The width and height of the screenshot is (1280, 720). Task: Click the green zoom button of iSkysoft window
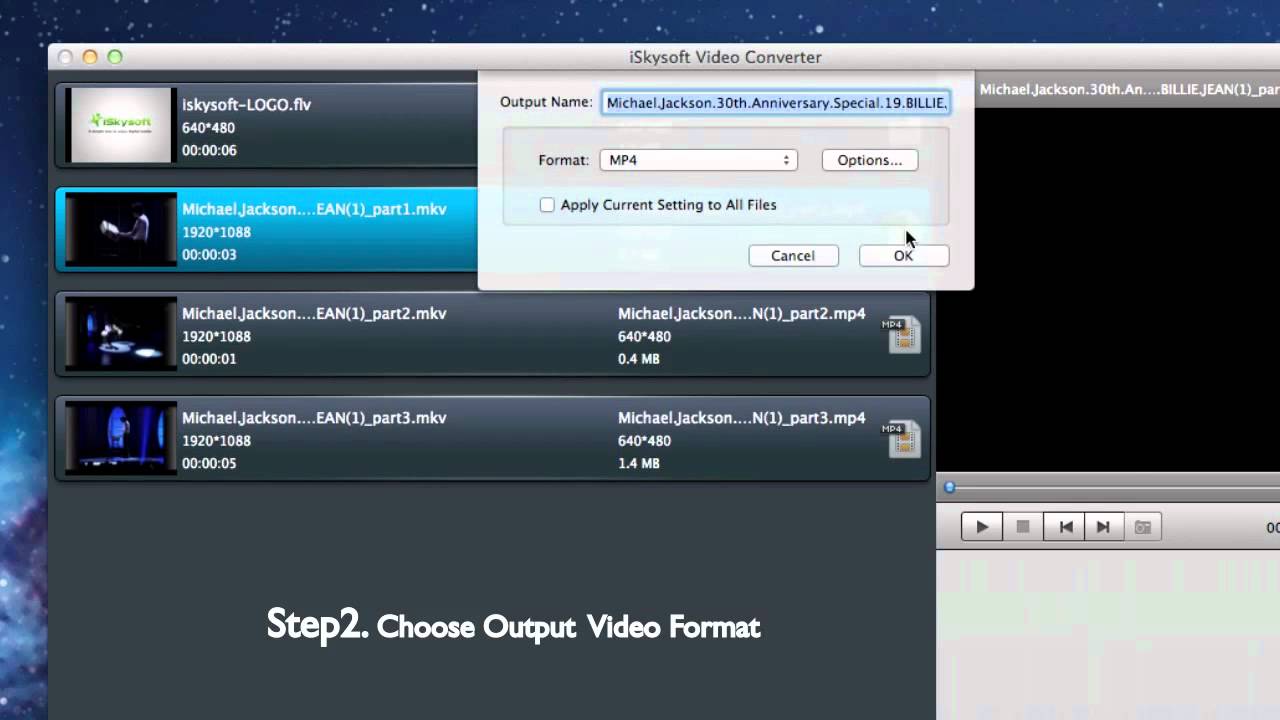click(115, 57)
